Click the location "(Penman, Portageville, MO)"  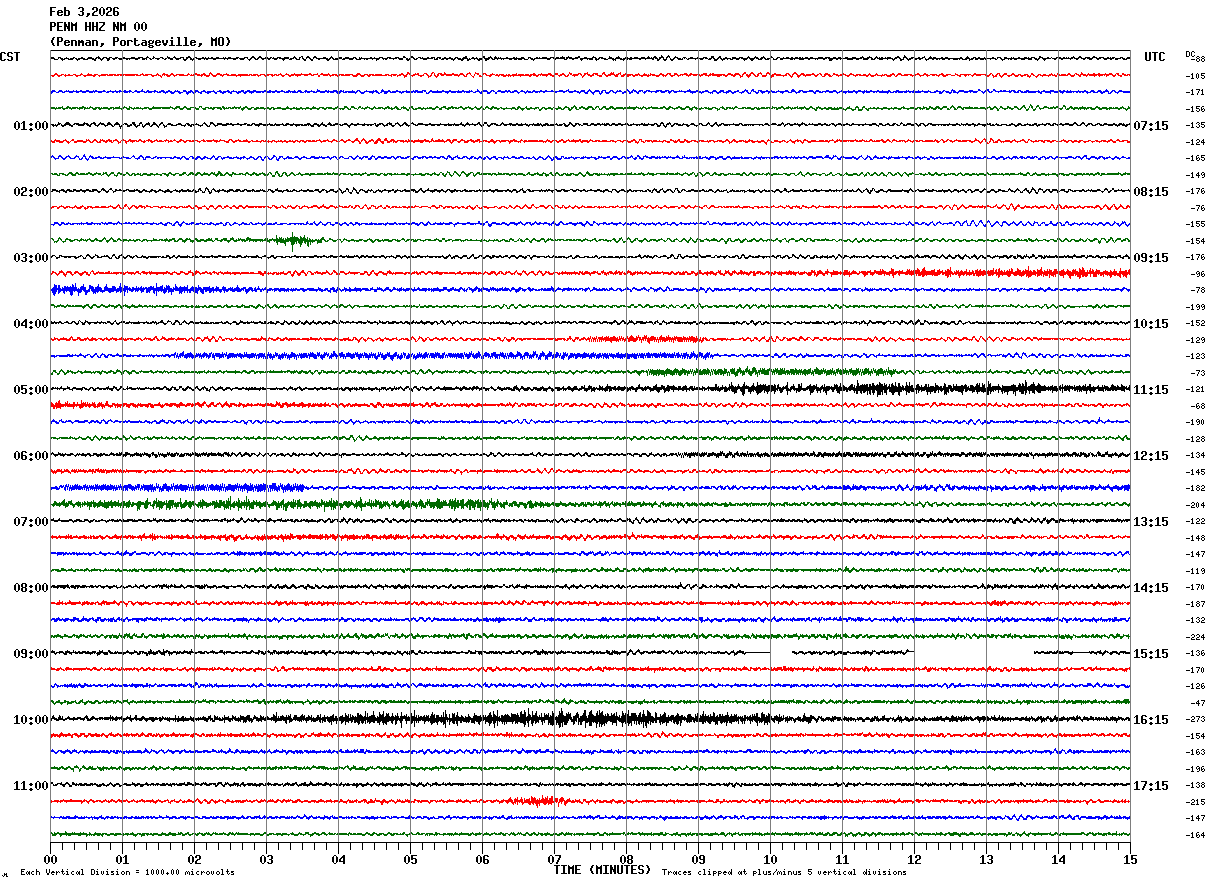click(140, 42)
